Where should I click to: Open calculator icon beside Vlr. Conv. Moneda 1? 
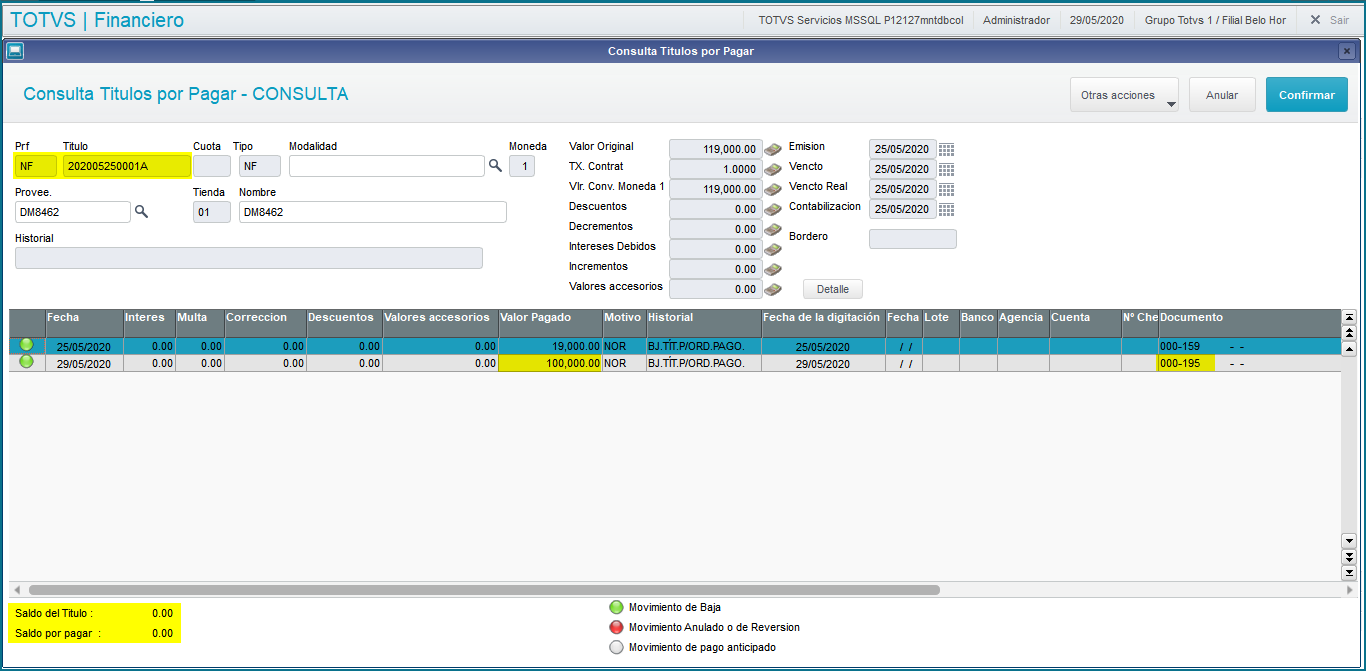click(773, 189)
